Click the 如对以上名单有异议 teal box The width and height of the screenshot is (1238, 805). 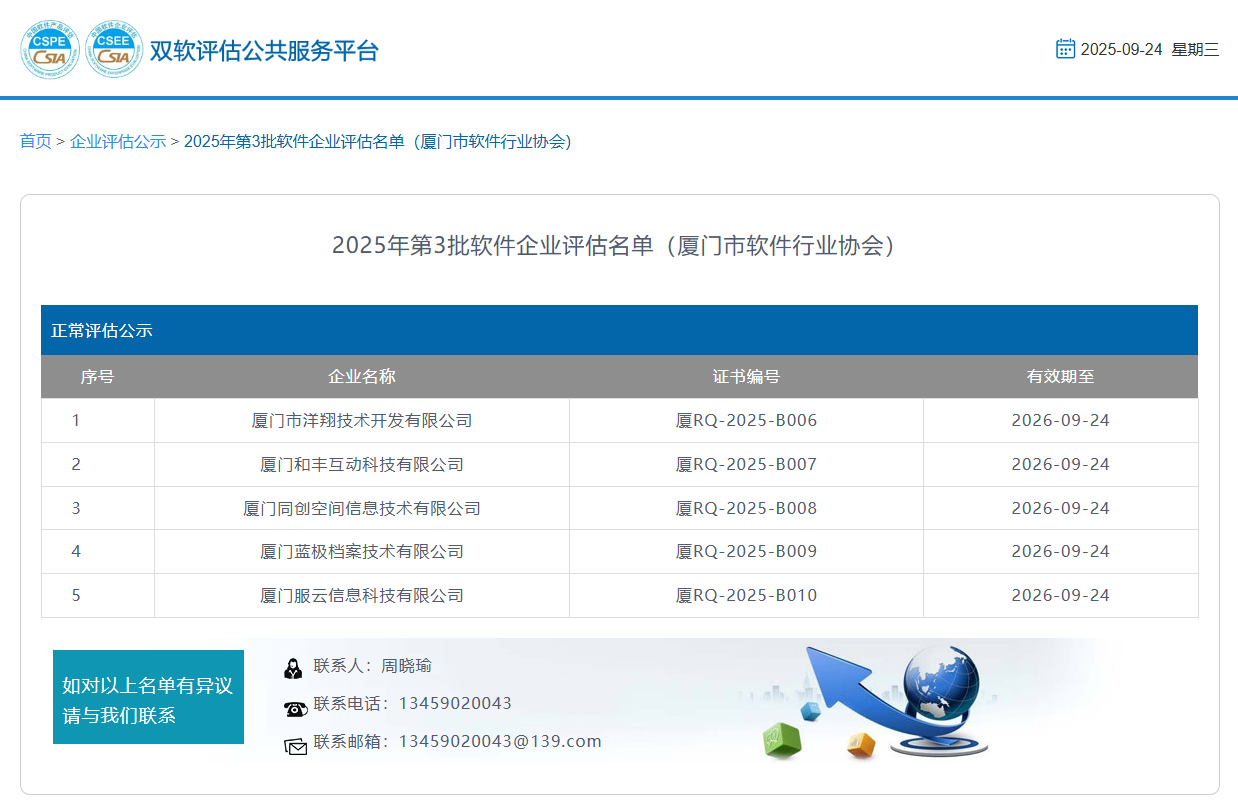[x=148, y=697]
